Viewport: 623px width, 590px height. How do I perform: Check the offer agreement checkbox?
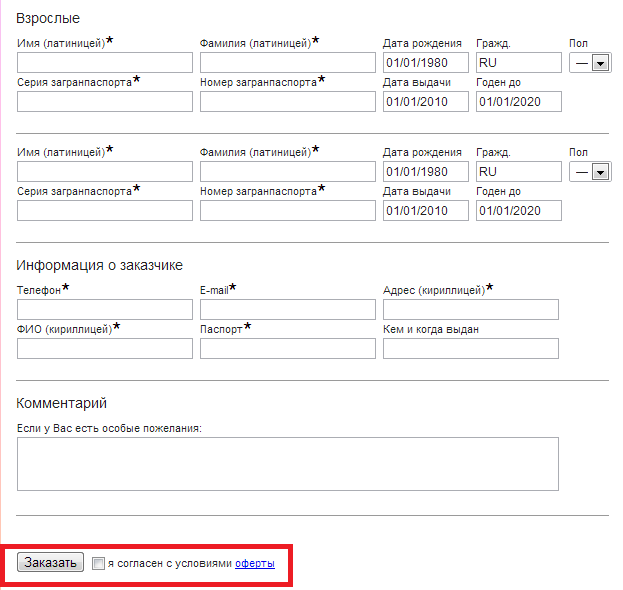click(x=98, y=563)
